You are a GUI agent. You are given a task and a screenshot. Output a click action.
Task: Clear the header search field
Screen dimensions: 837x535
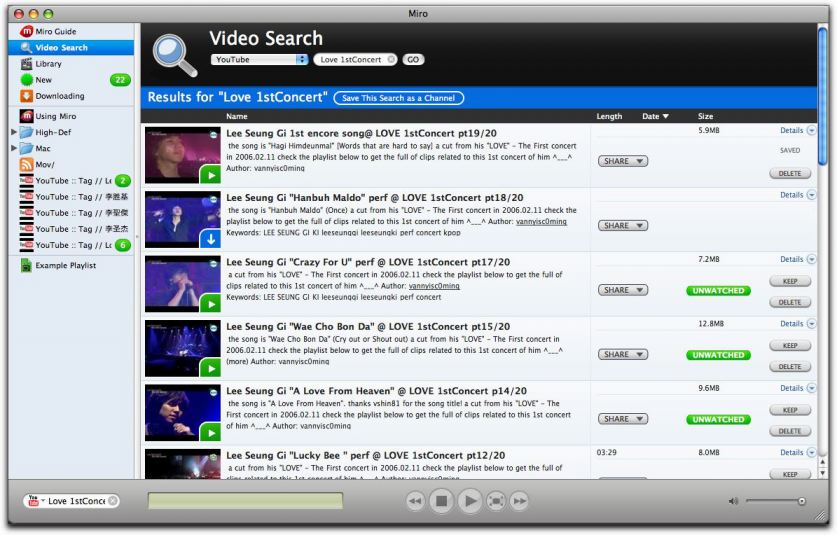(x=391, y=59)
